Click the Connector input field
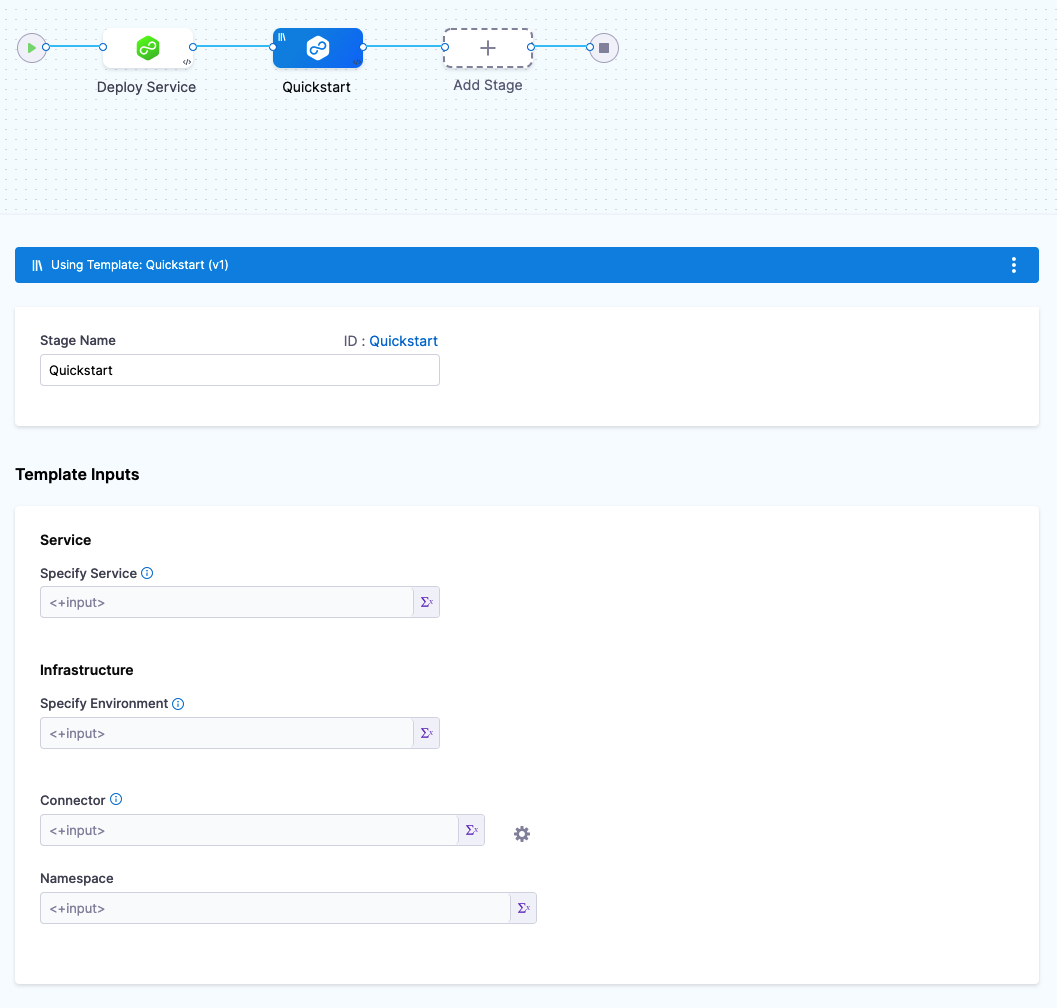This screenshot has height=1008, width=1057. [248, 830]
